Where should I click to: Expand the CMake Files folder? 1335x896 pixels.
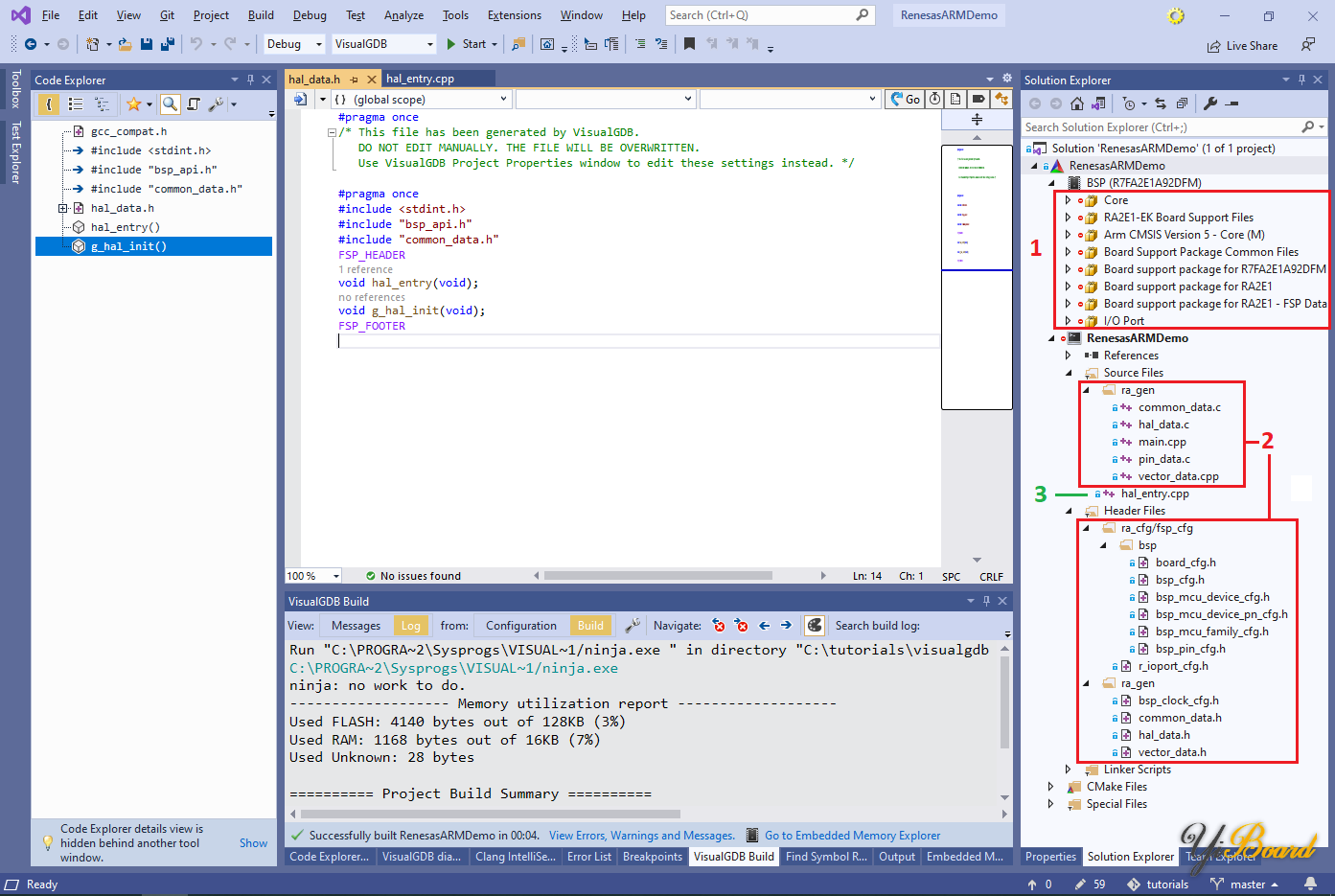[x=1050, y=787]
